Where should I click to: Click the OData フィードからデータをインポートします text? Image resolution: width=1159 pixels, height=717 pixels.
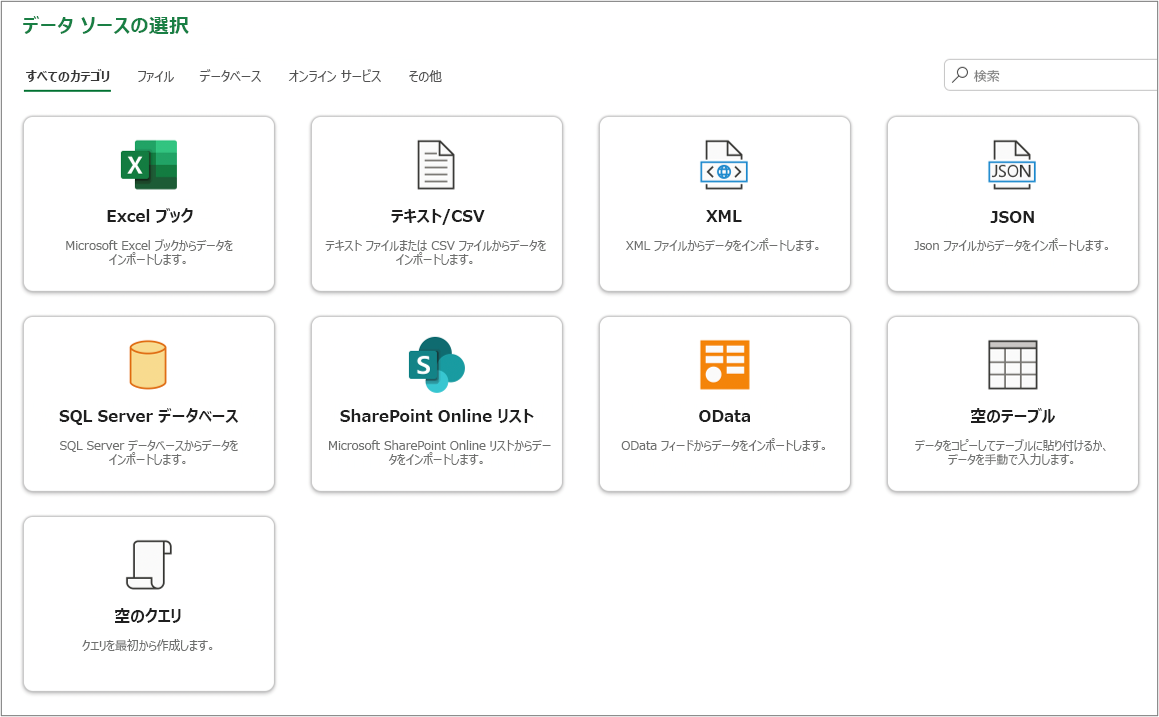pos(724,446)
